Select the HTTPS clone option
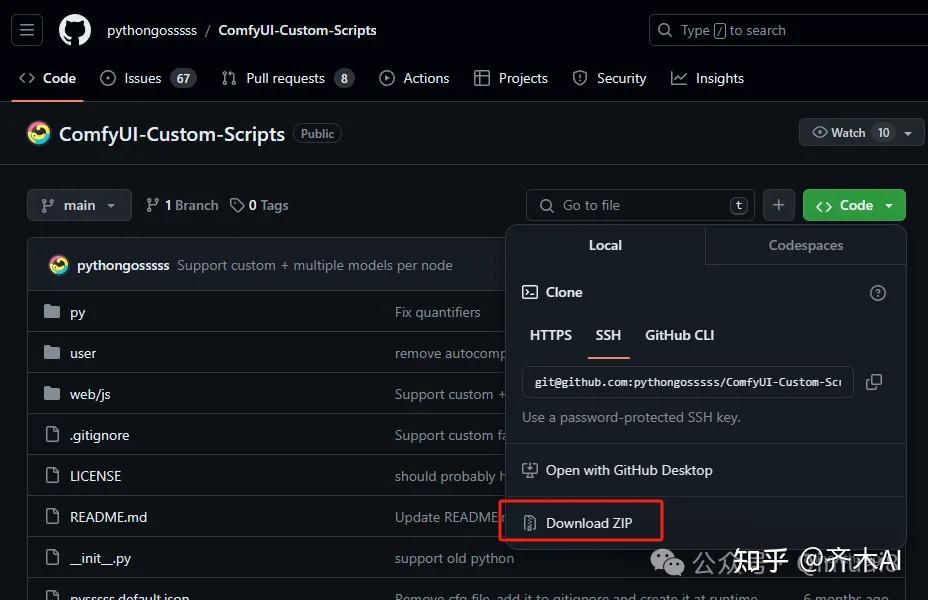The width and height of the screenshot is (928, 600). pos(551,335)
